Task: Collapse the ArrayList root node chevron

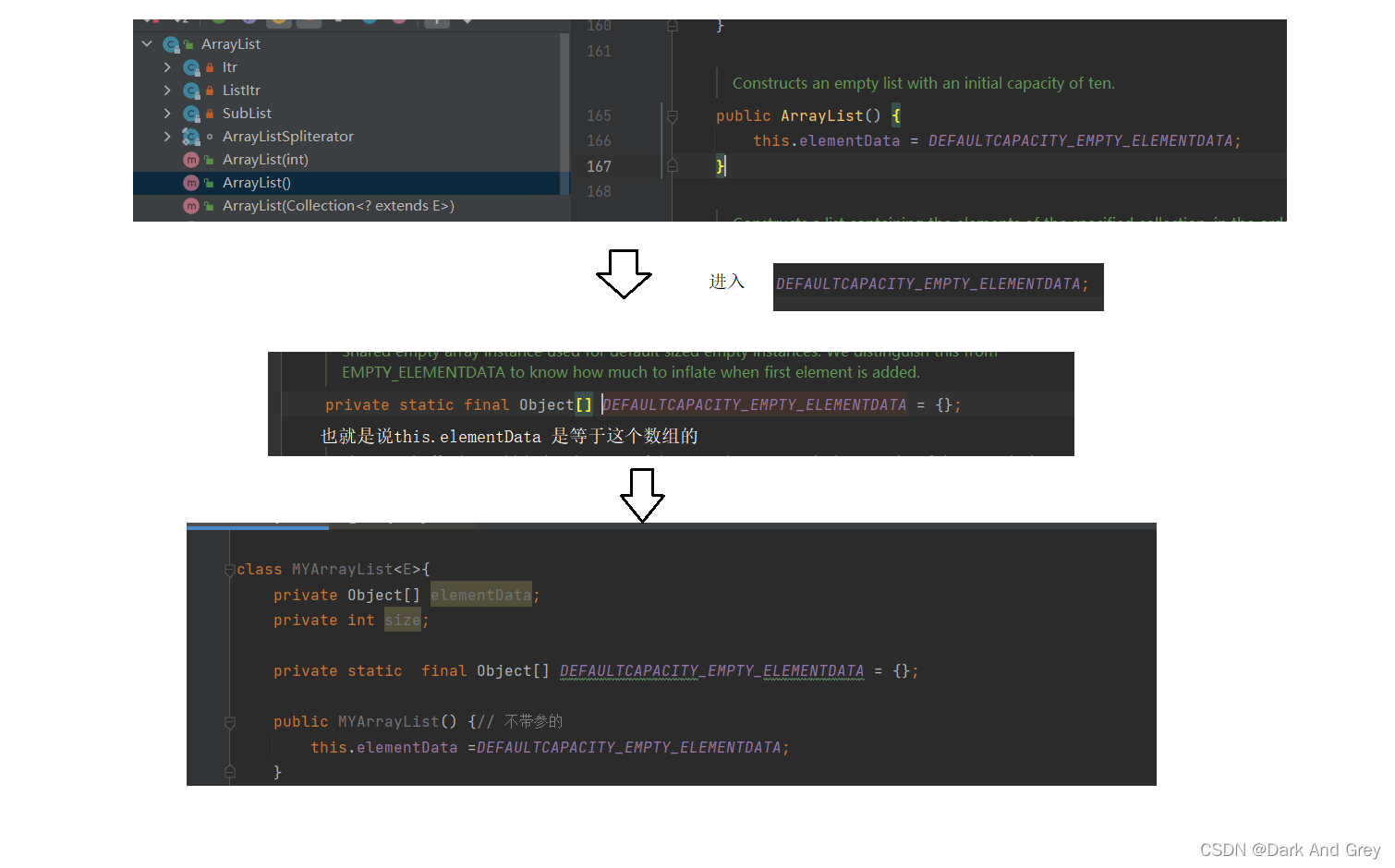Action: pyautogui.click(x=147, y=43)
